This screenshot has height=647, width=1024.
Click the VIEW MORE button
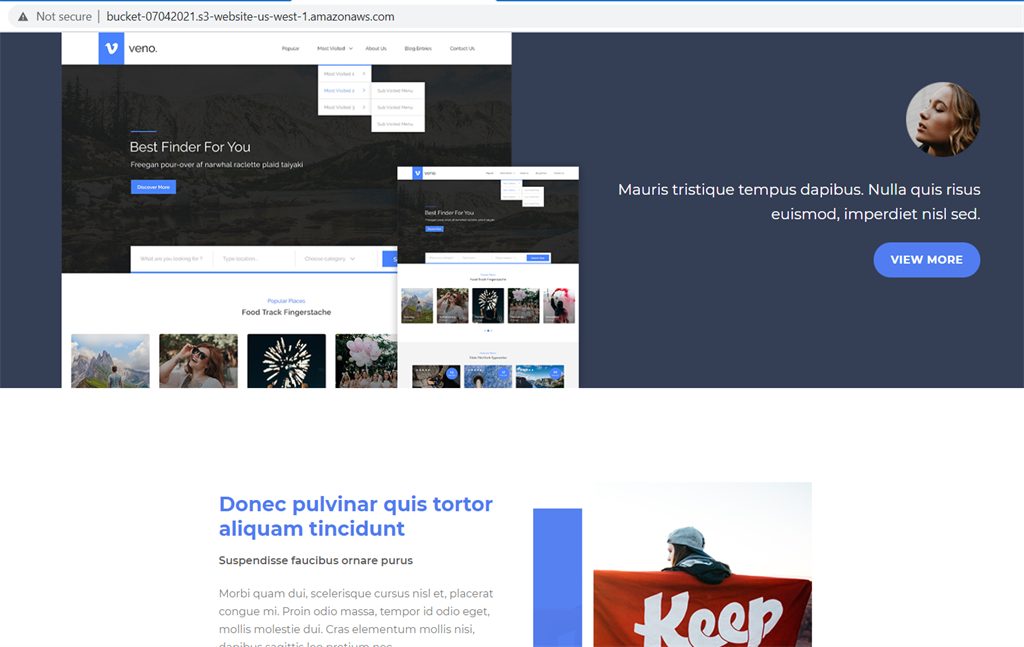926,260
